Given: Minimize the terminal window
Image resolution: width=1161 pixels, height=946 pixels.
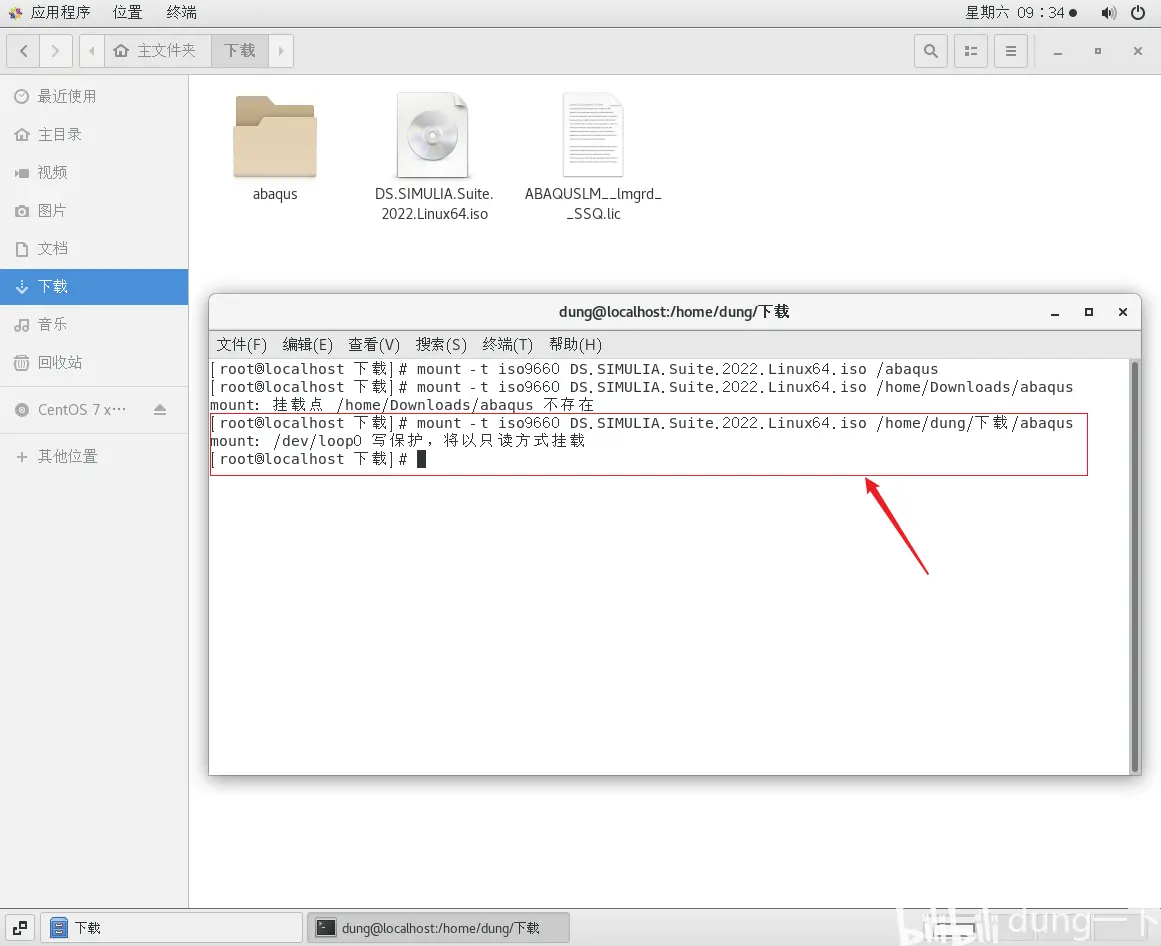Looking at the screenshot, I should [1055, 312].
